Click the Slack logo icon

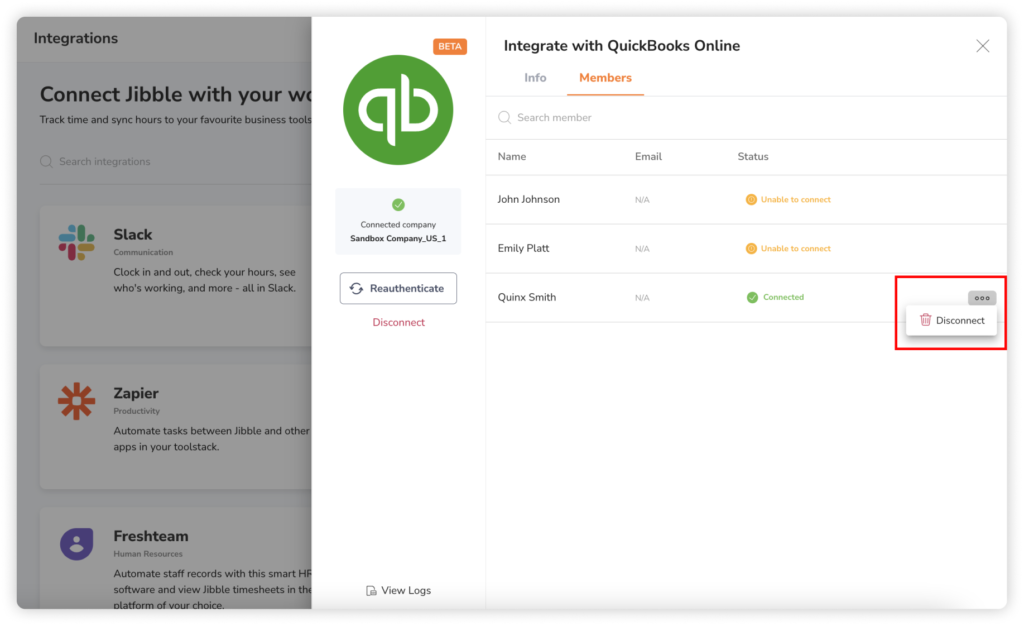click(x=76, y=242)
